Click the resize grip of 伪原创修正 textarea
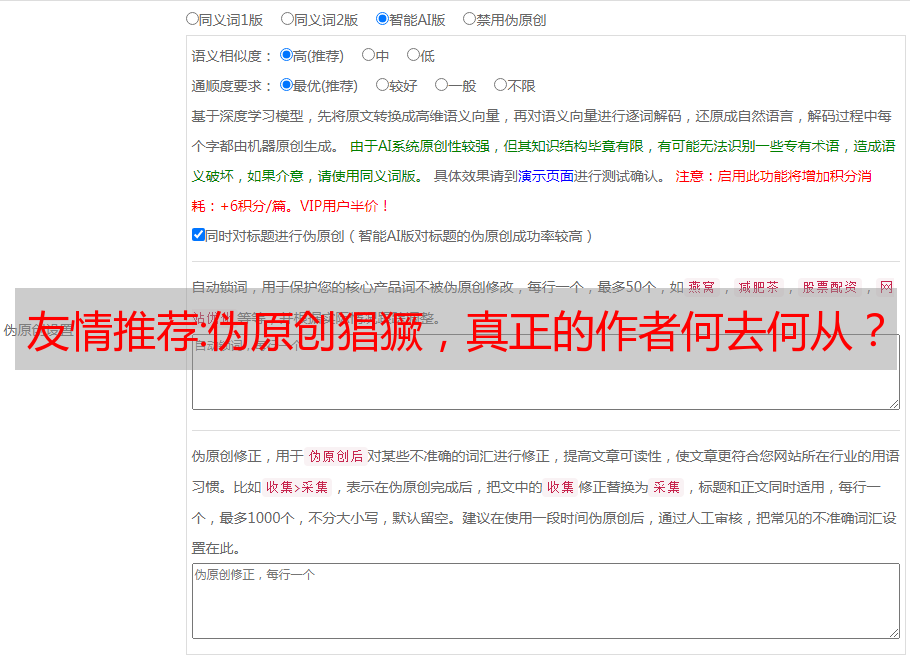 [894, 633]
